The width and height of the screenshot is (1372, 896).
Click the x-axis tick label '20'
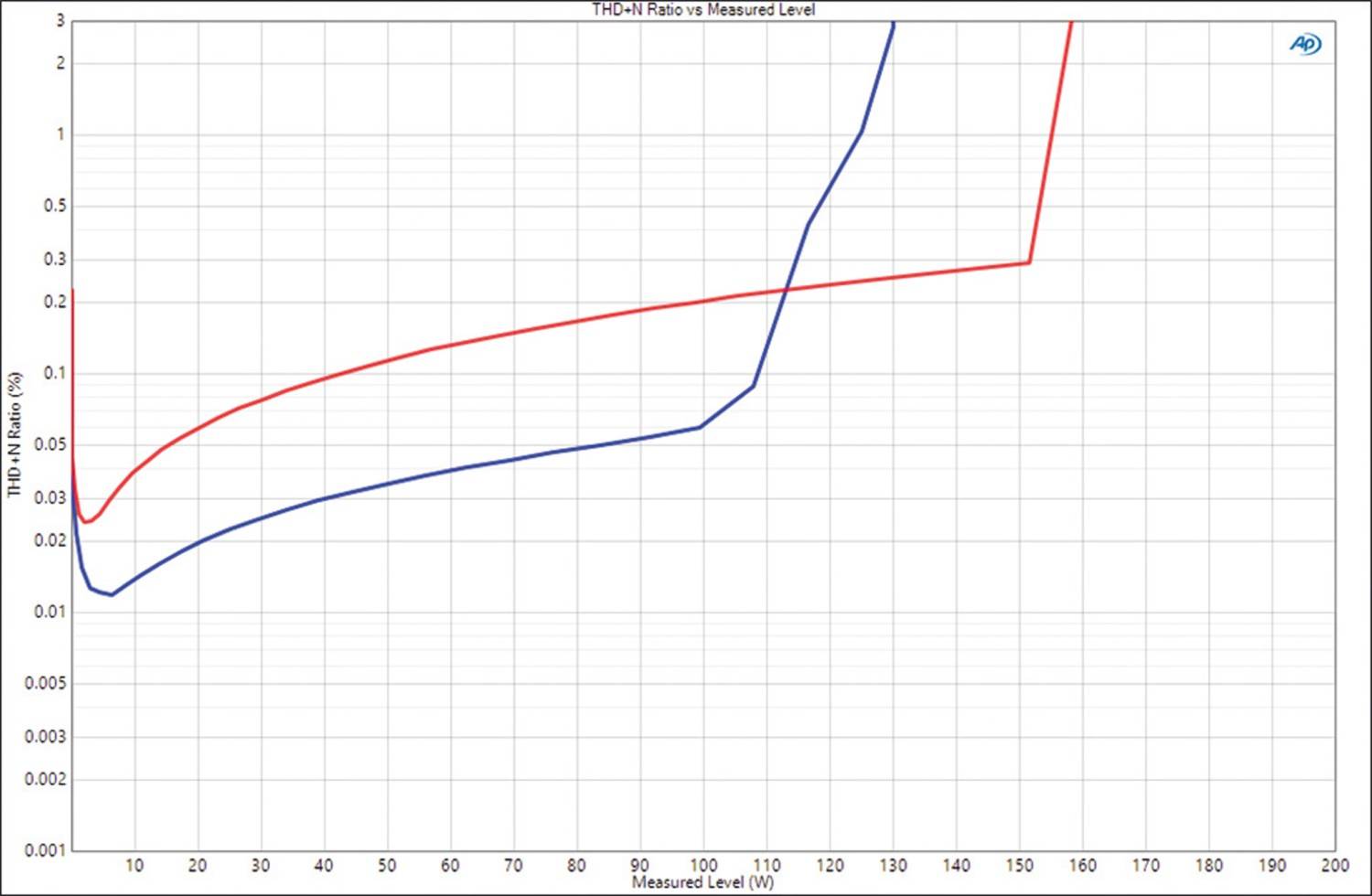197,865
